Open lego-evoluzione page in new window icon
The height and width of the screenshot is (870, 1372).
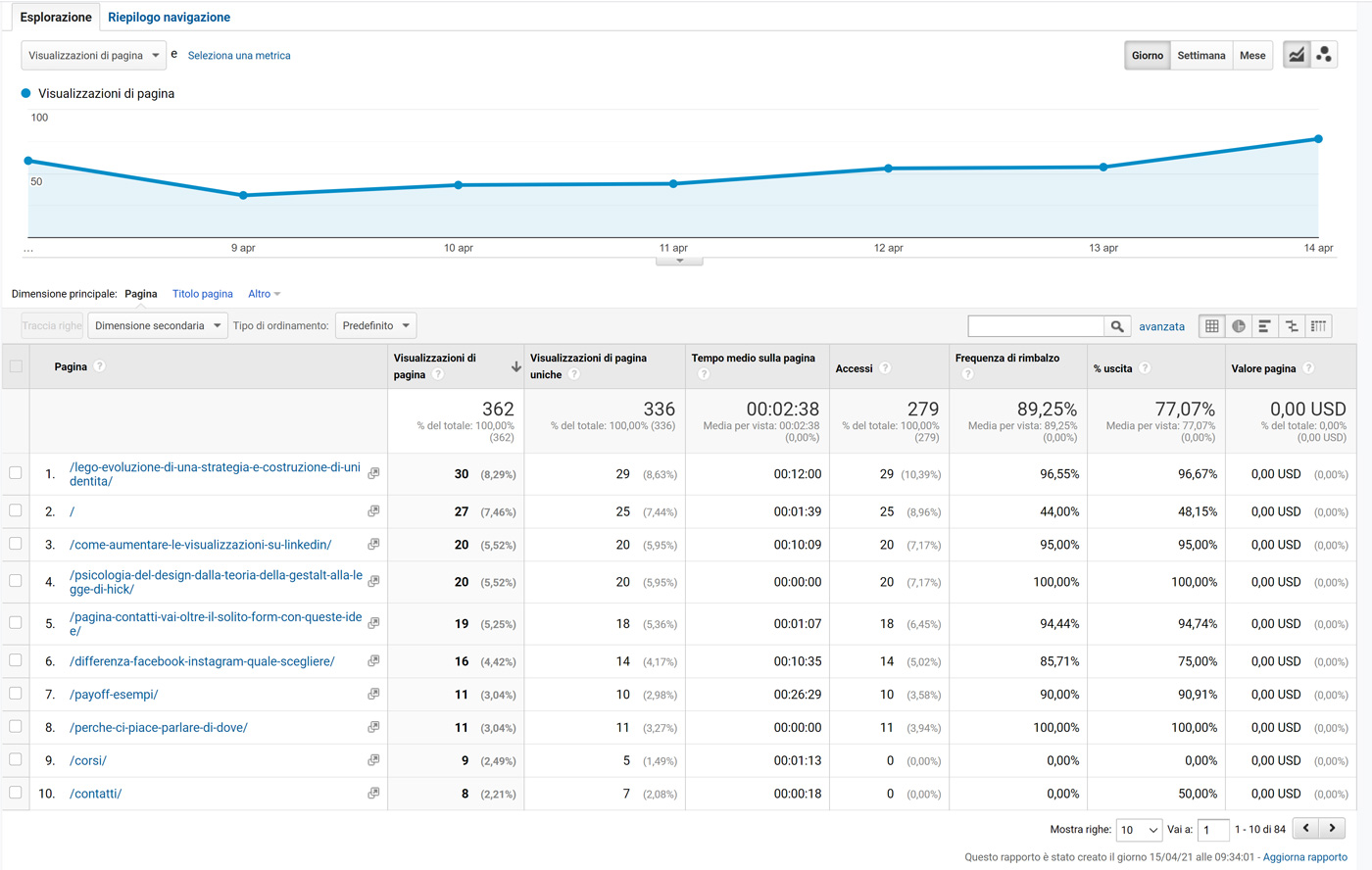[x=373, y=473]
